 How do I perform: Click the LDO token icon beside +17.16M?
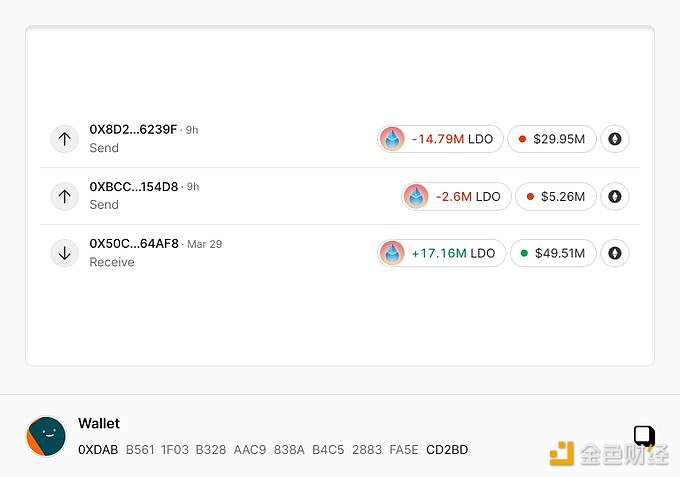pyautogui.click(x=392, y=253)
